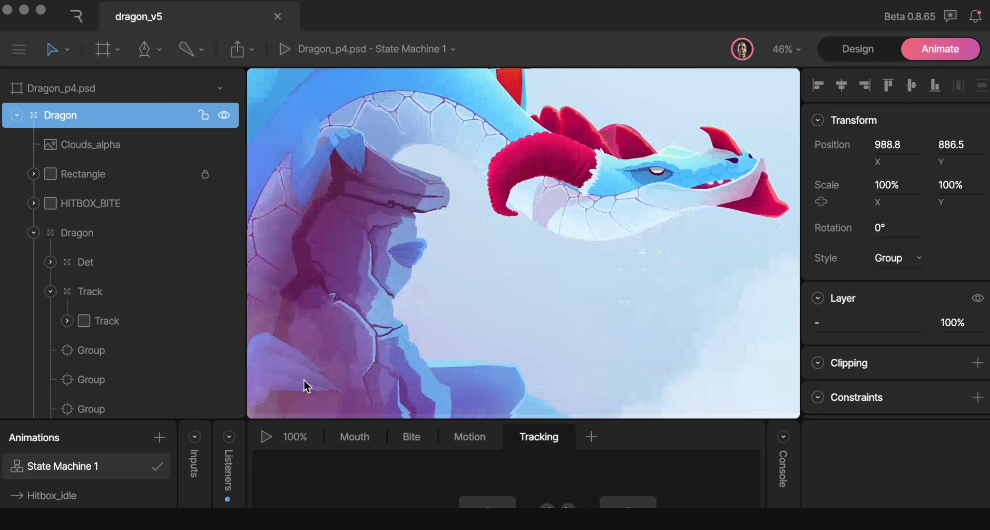The image size is (990, 530).
Task: Open Select tool options arrow
Action: click(x=67, y=50)
